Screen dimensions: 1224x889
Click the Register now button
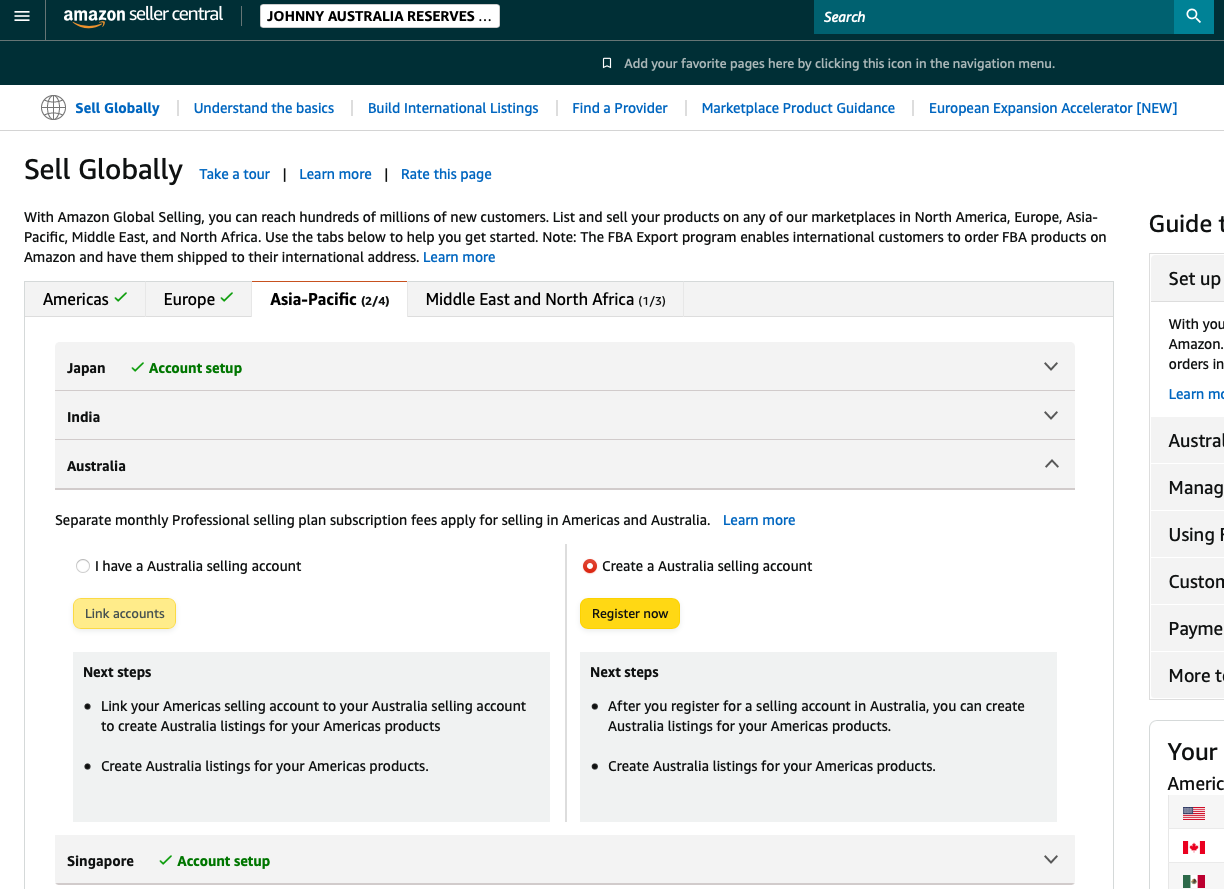(x=630, y=614)
